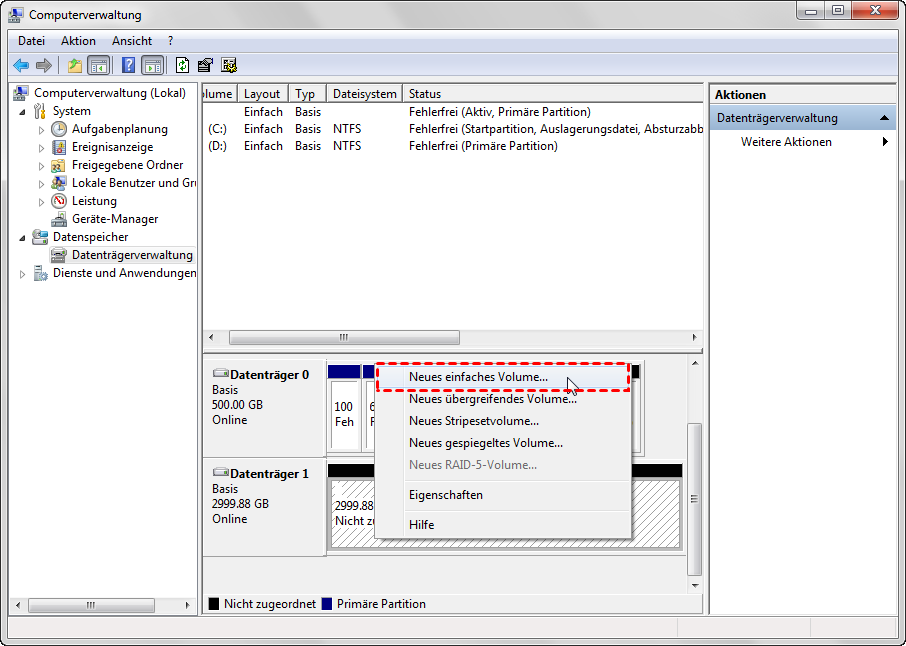Click left arrow of volume list scrollbar
This screenshot has height=646, width=906.
coord(211,337)
